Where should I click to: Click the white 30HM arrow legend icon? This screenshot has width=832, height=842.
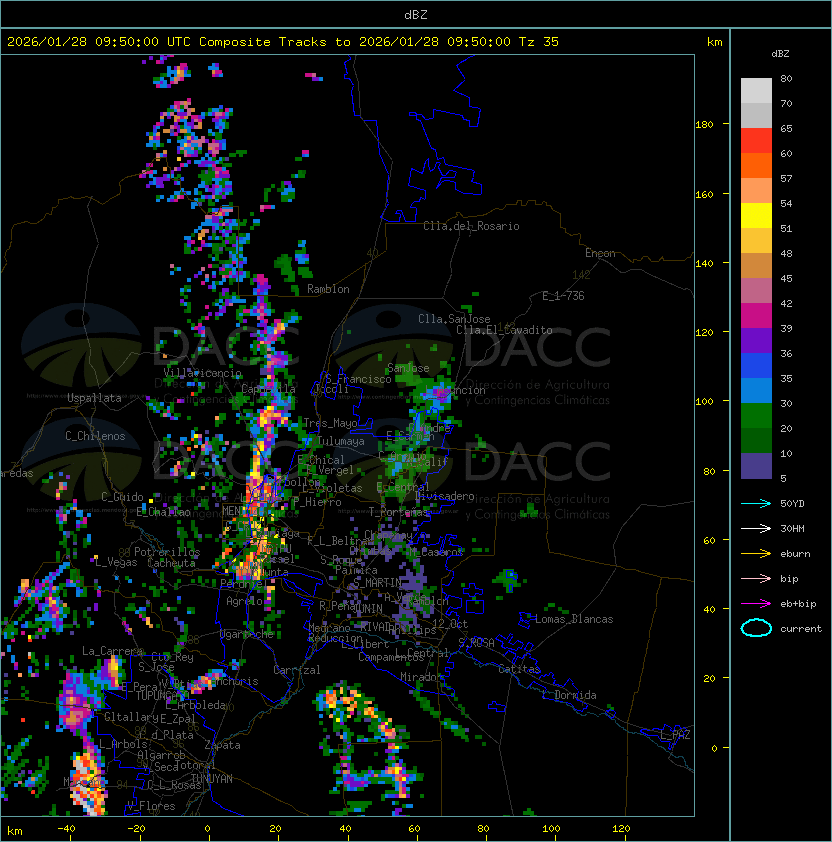click(x=756, y=528)
